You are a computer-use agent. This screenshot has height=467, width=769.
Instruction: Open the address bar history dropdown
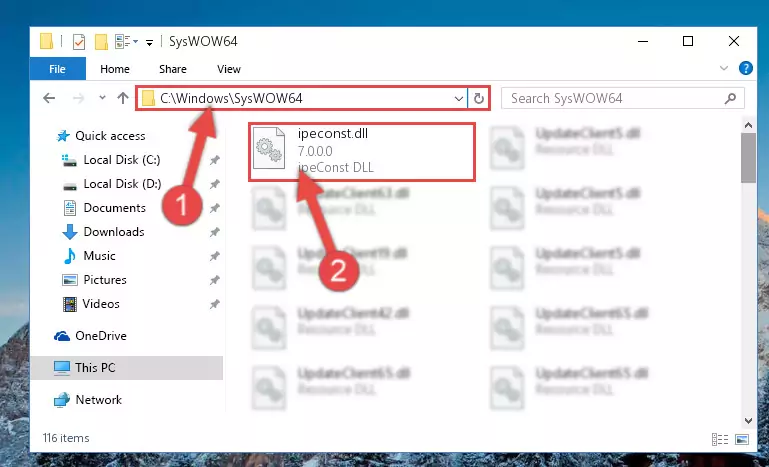tap(459, 99)
